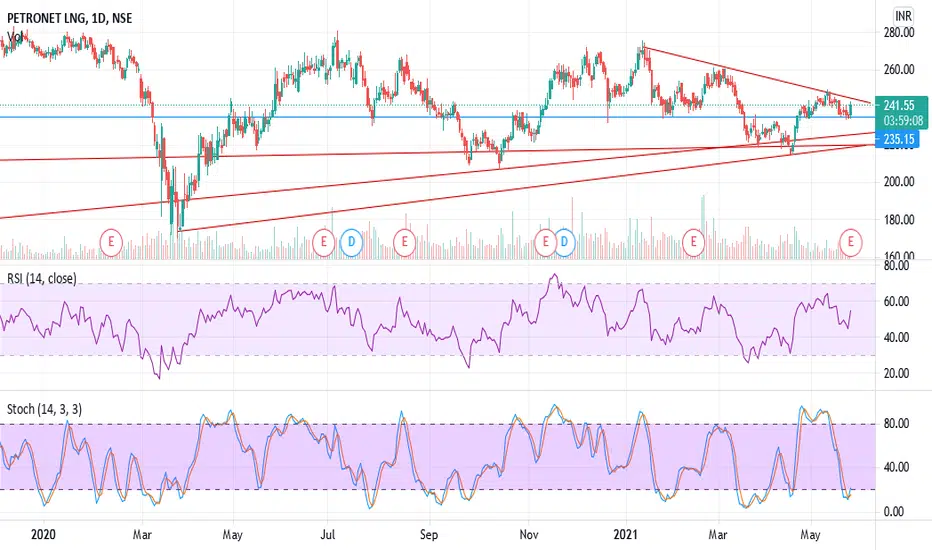Image resolution: width=932 pixels, height=550 pixels.
Task: Open the earnings E marker in February 2021
Action: (693, 243)
